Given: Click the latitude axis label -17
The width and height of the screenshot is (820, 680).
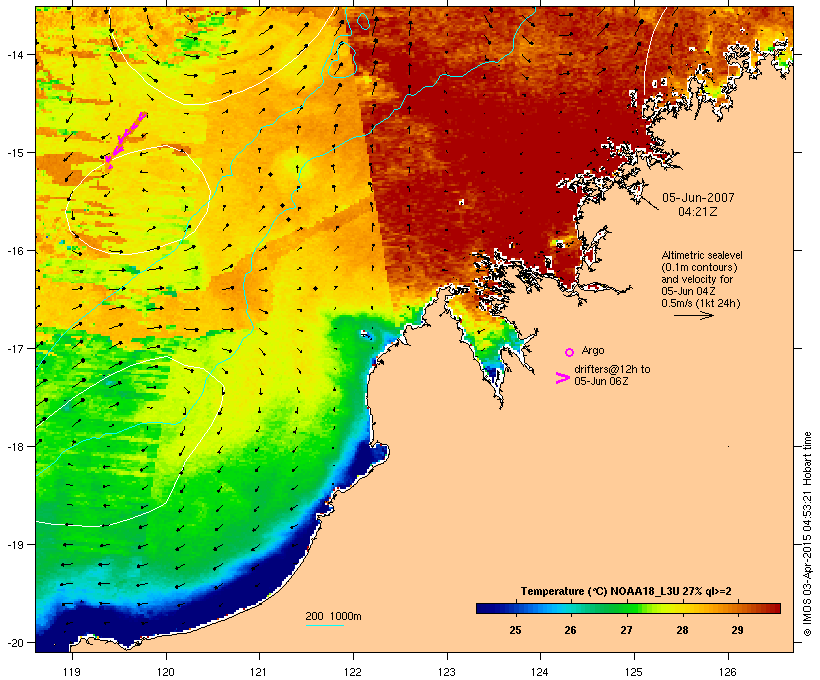Looking at the screenshot, I should [x=14, y=348].
